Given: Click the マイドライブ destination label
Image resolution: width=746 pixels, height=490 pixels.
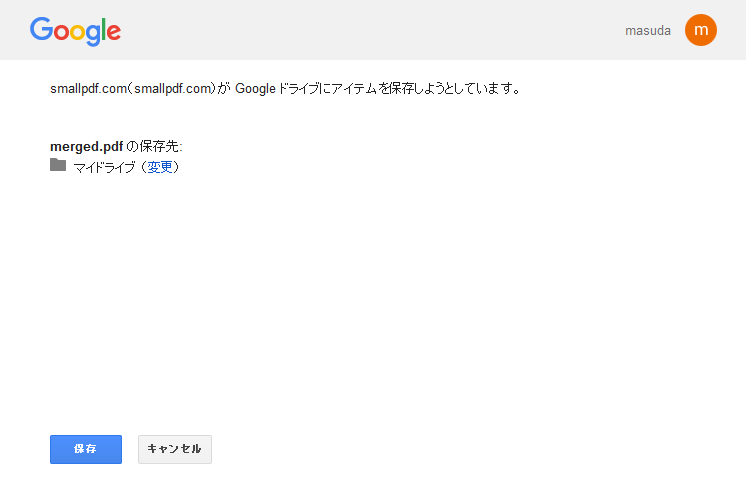Looking at the screenshot, I should coord(104,167).
